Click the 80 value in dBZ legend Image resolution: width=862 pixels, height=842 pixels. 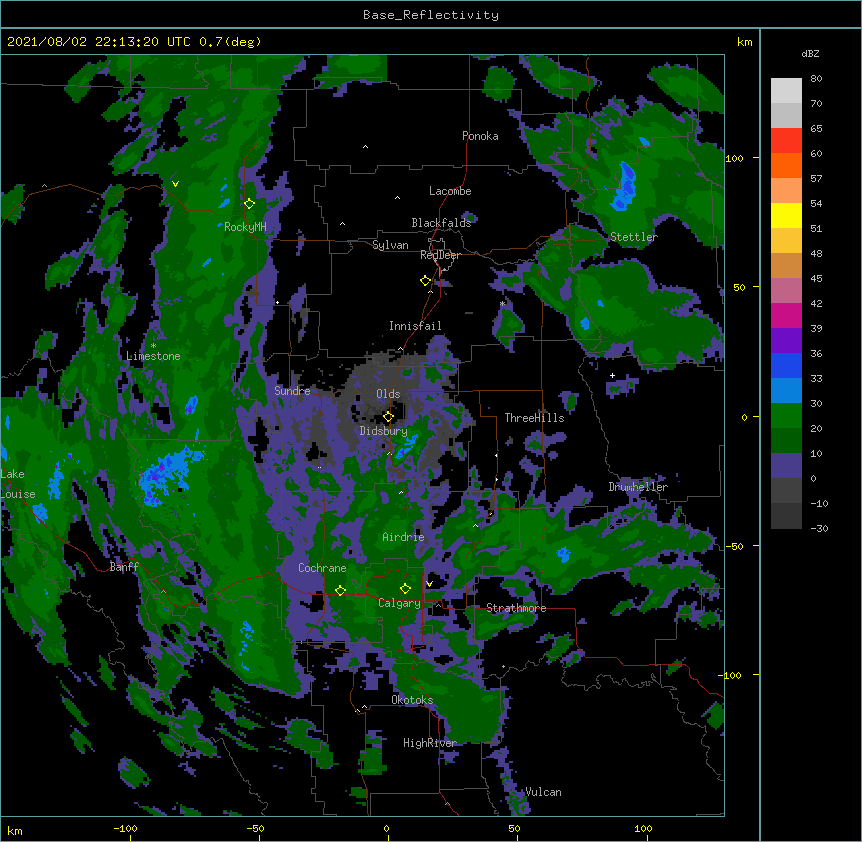(816, 79)
